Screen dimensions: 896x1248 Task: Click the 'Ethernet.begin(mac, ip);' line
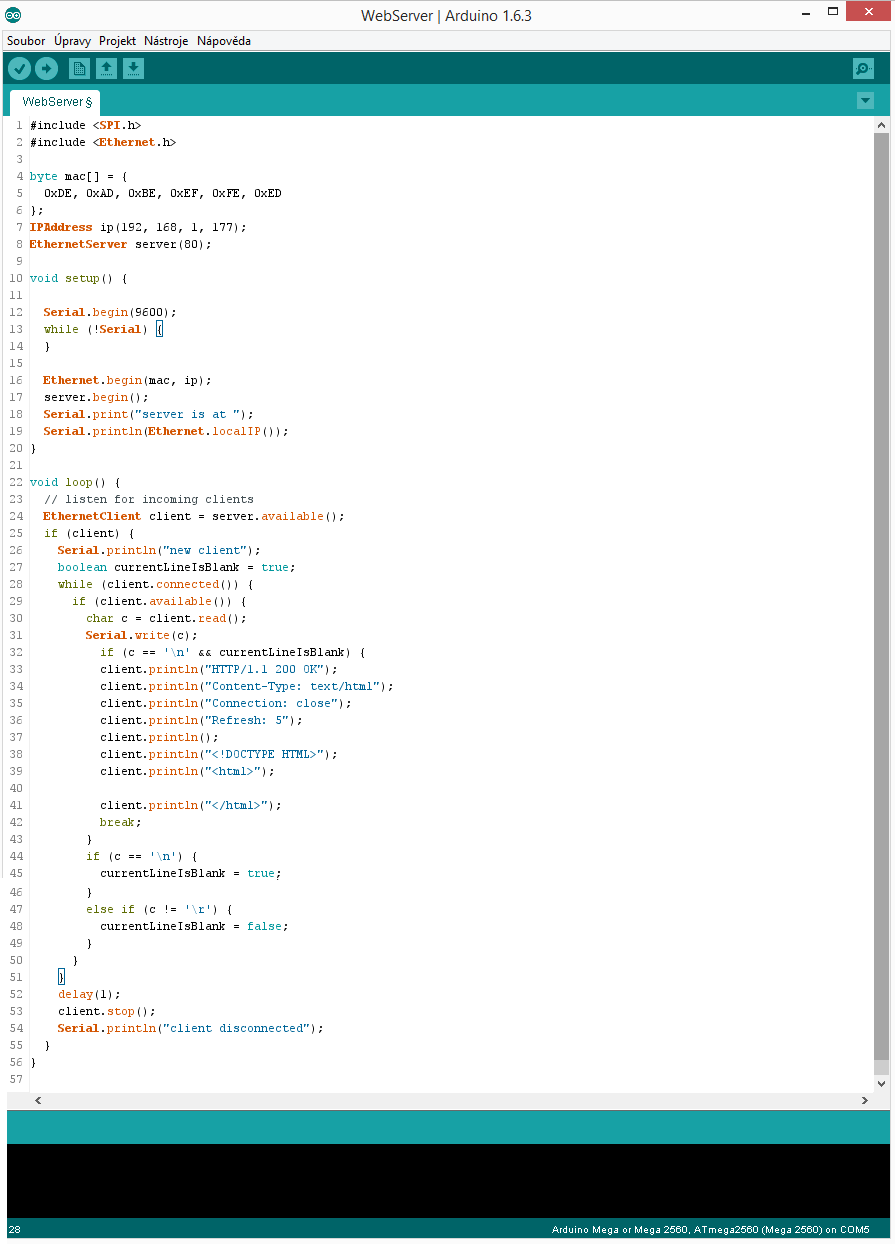128,380
